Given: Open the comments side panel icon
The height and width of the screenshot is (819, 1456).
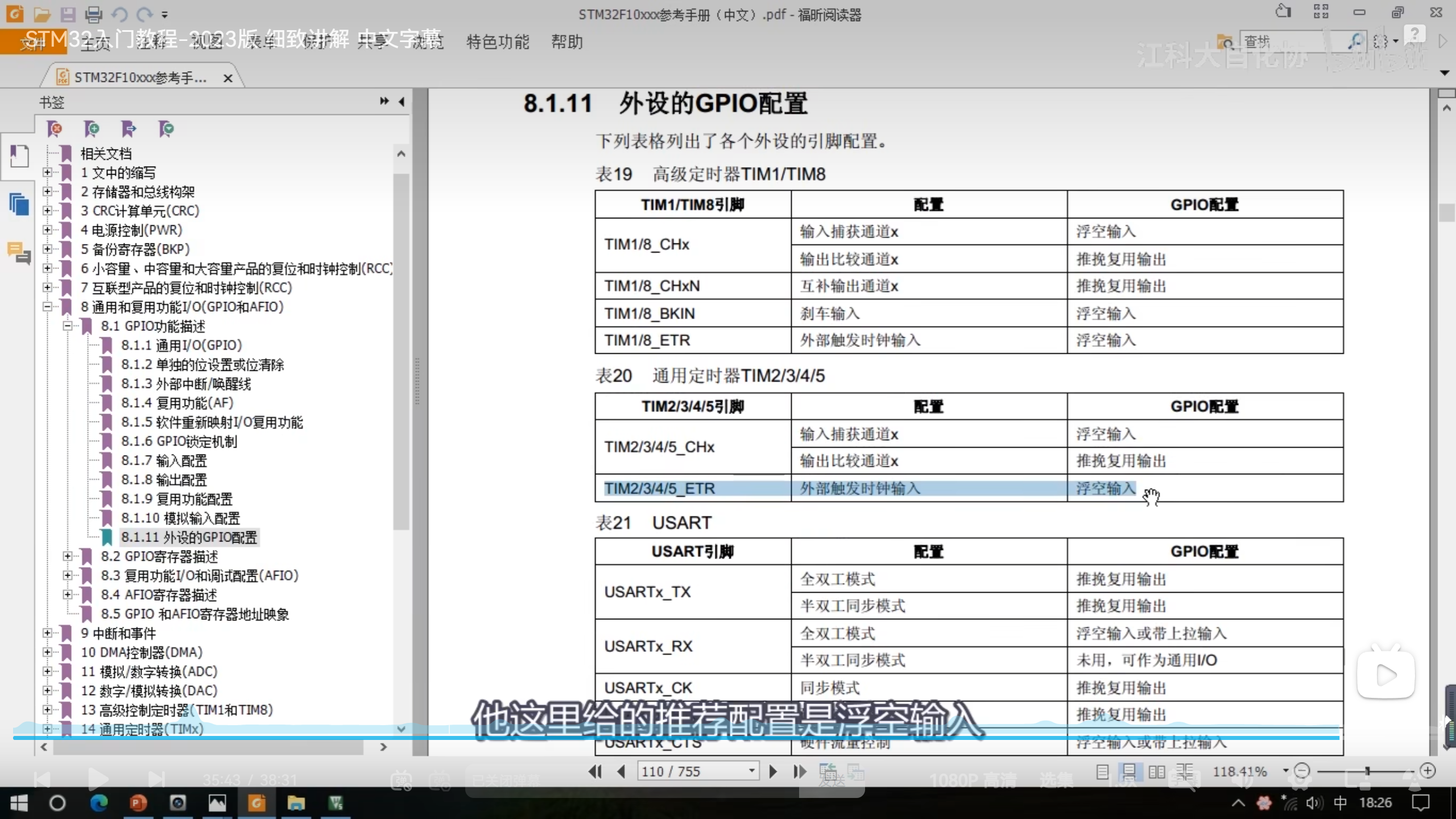Looking at the screenshot, I should click(19, 253).
